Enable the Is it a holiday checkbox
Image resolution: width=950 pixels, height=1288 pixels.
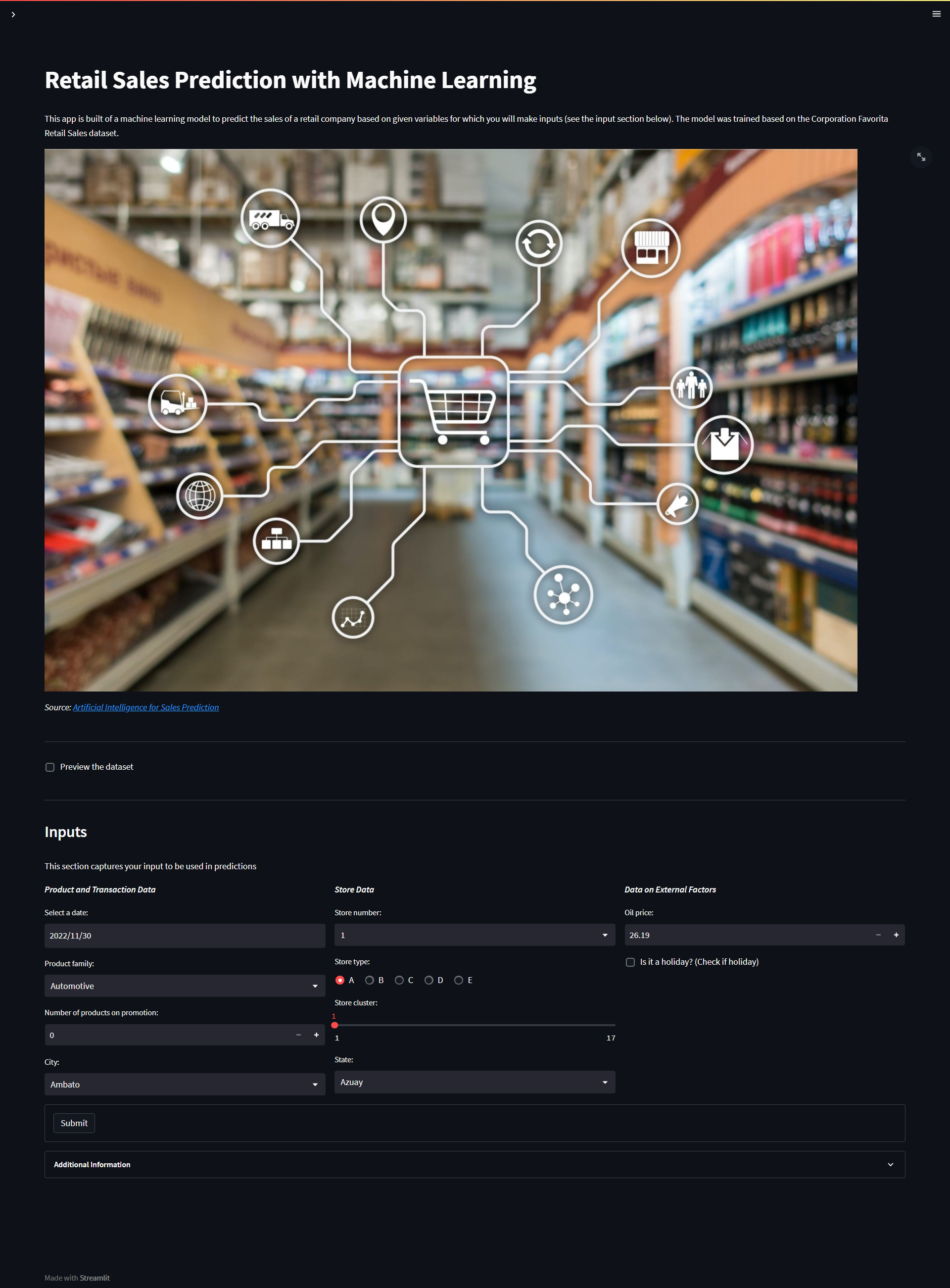tap(630, 962)
